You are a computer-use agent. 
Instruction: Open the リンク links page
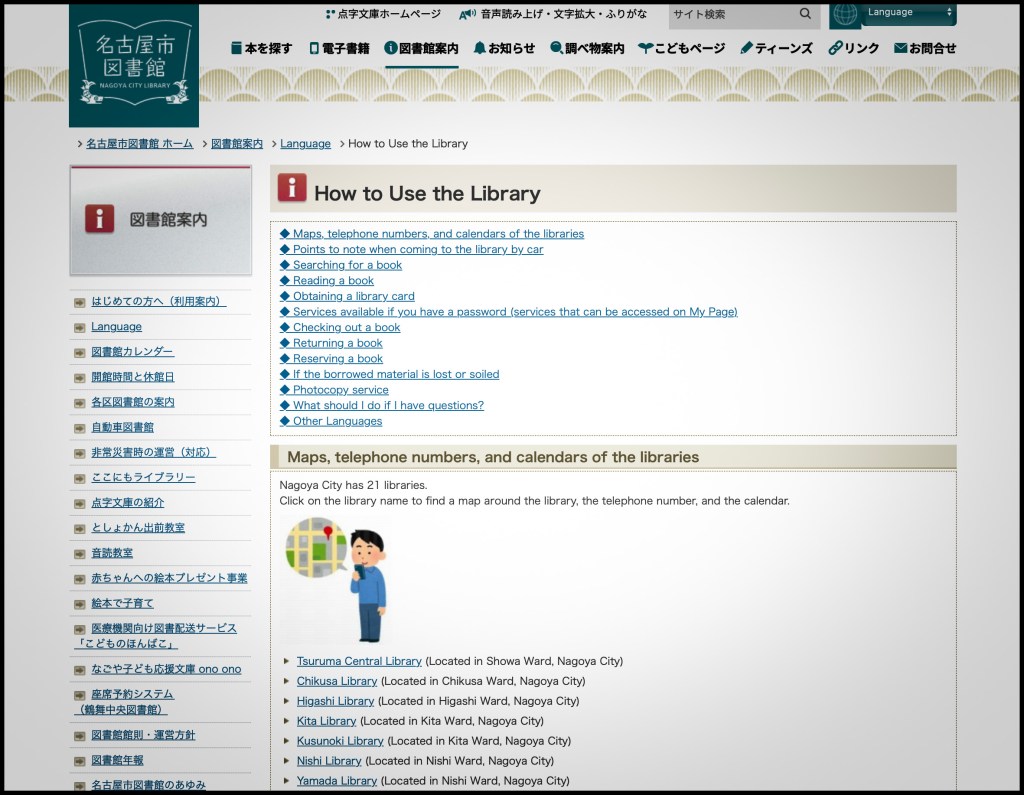pyautogui.click(x=854, y=48)
